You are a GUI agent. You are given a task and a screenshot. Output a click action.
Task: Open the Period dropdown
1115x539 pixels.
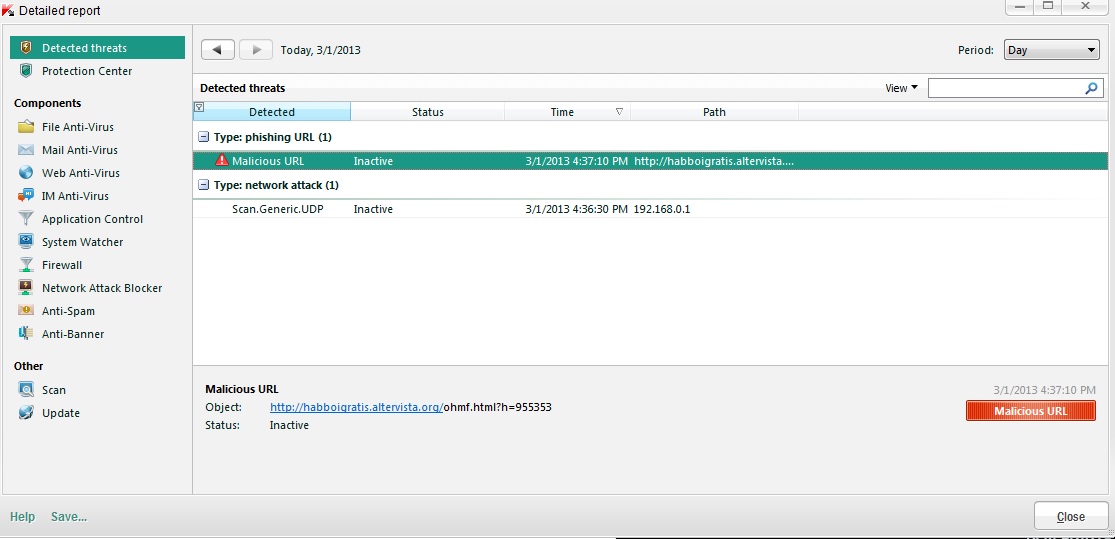pyautogui.click(x=1052, y=50)
